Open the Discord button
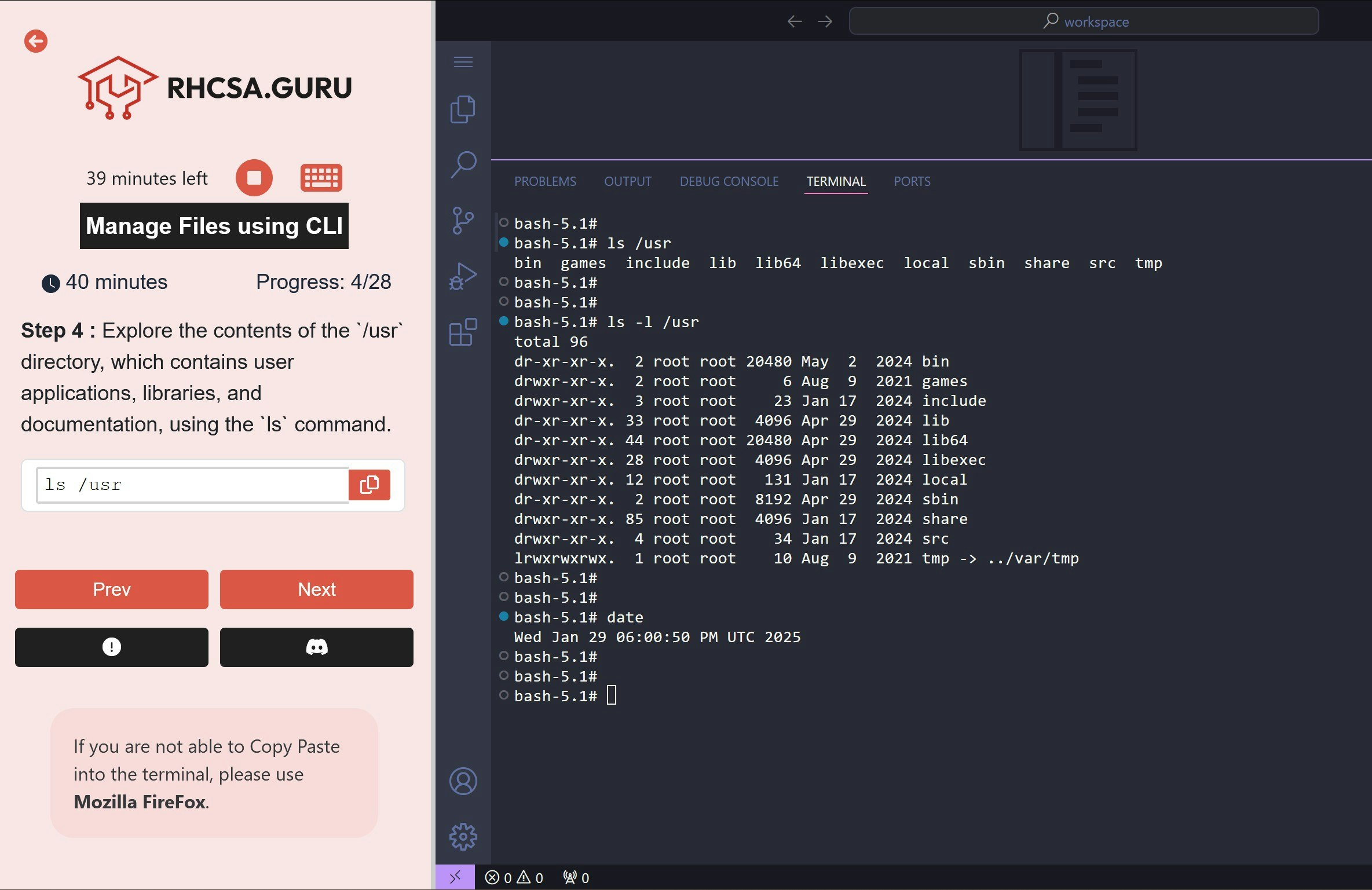 pyautogui.click(x=317, y=647)
